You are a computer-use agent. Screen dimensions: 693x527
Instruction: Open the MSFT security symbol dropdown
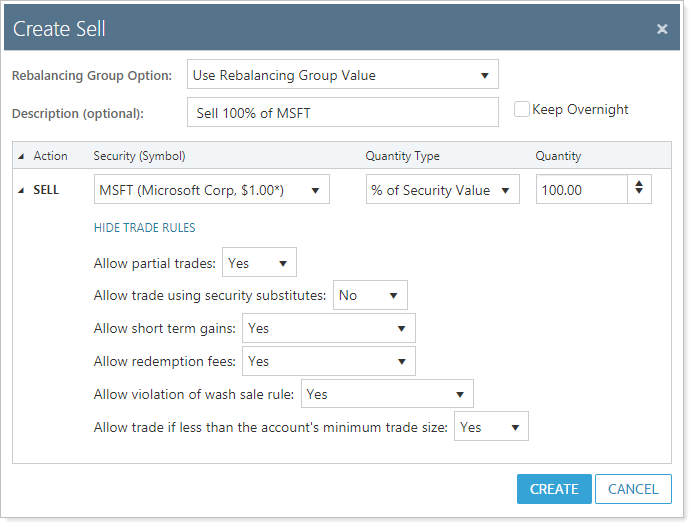(x=211, y=190)
